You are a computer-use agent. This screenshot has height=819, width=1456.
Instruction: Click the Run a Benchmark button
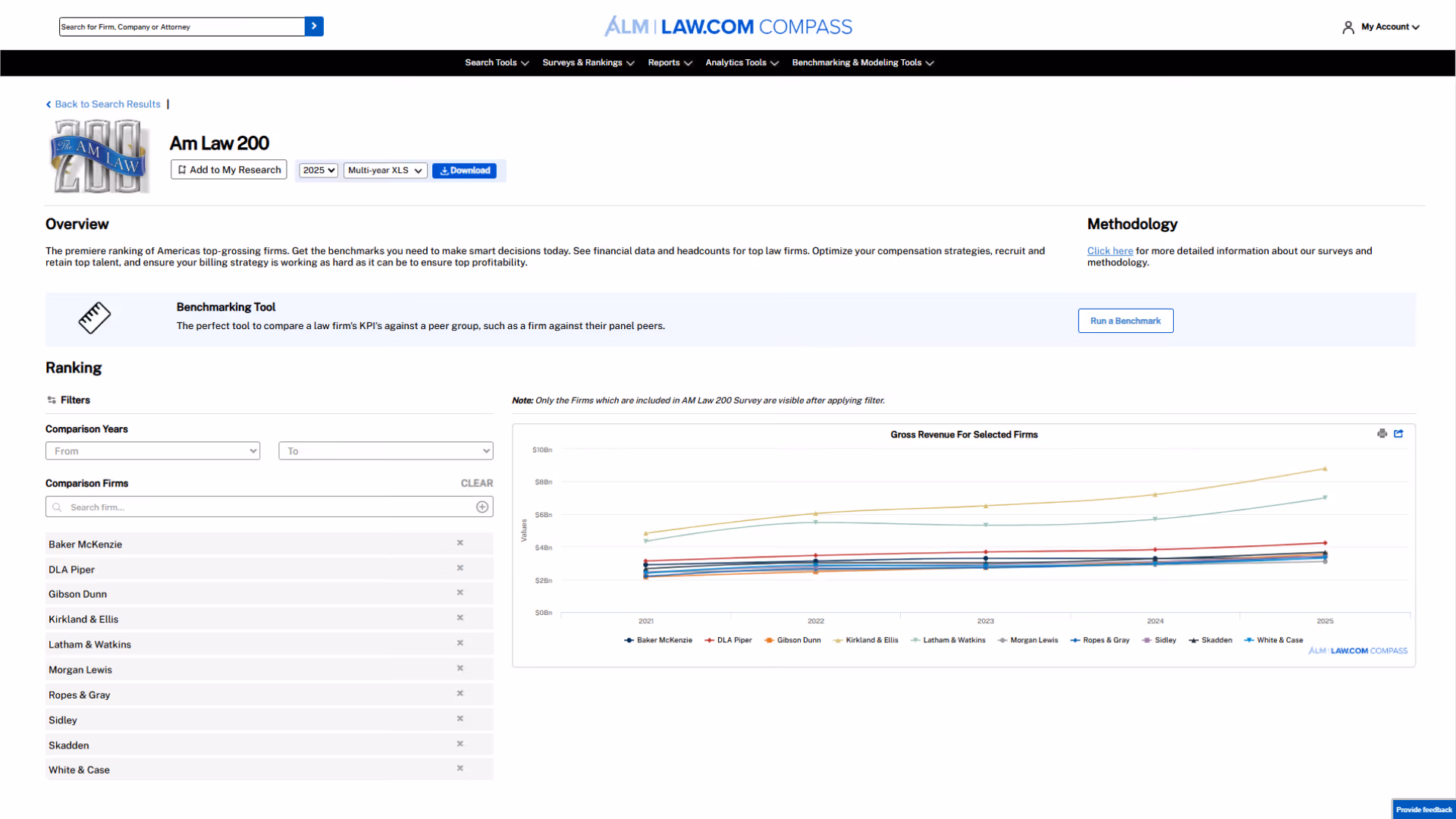pos(1125,320)
